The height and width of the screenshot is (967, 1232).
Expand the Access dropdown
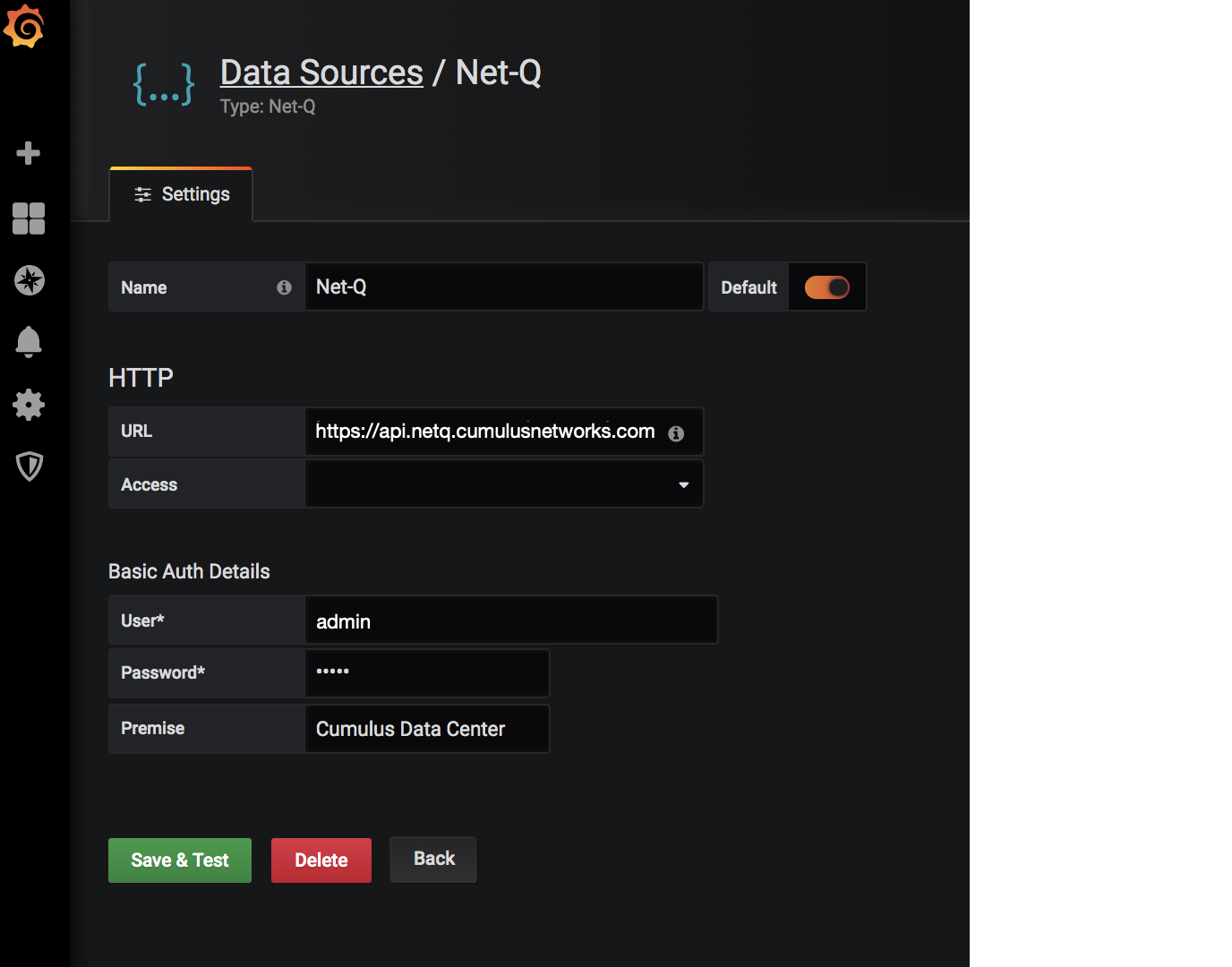[x=504, y=484]
